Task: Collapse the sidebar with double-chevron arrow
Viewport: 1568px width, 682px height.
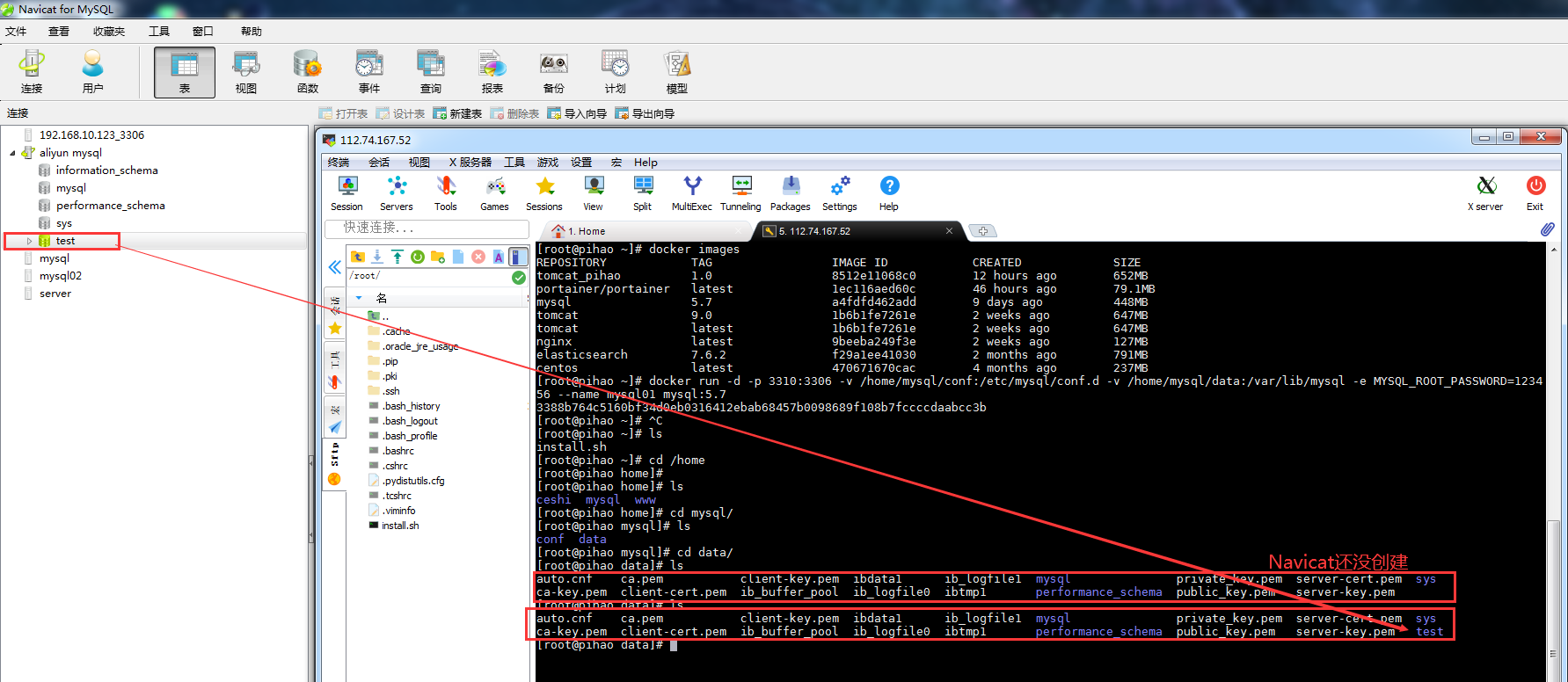Action: pyautogui.click(x=335, y=267)
